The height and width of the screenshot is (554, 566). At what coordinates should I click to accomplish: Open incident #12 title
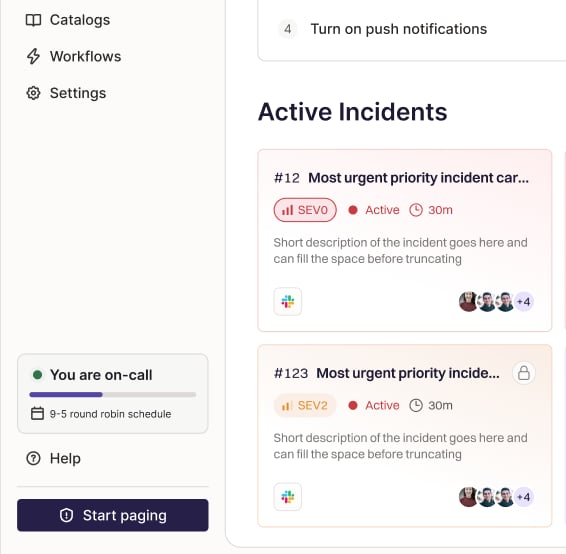(418, 178)
